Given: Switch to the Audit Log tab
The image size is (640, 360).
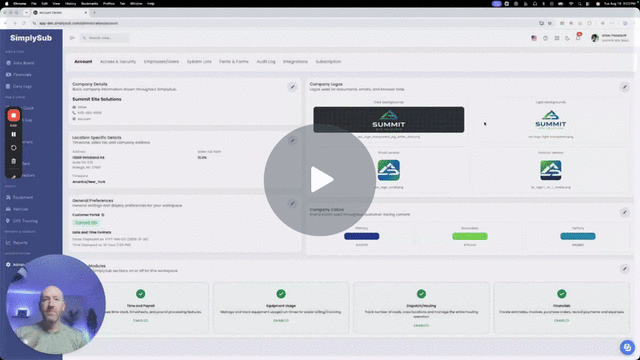Looking at the screenshot, I should [266, 62].
